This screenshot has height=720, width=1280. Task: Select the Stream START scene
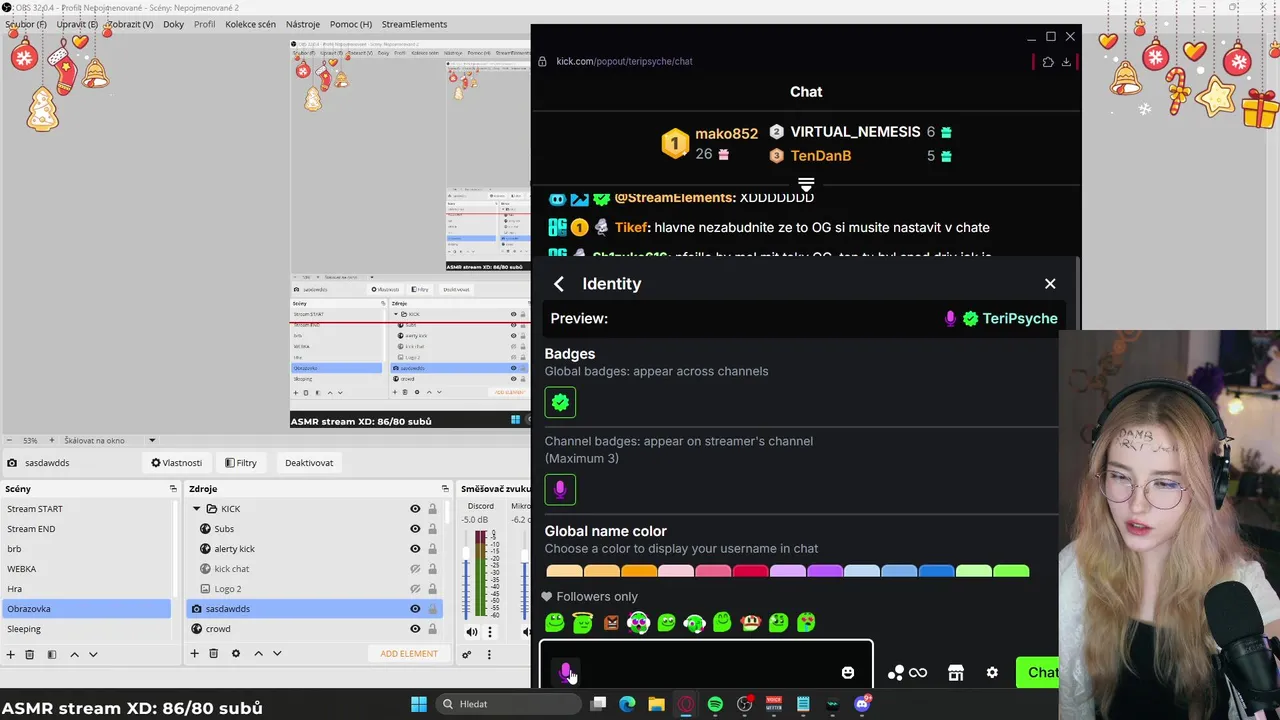(86, 509)
